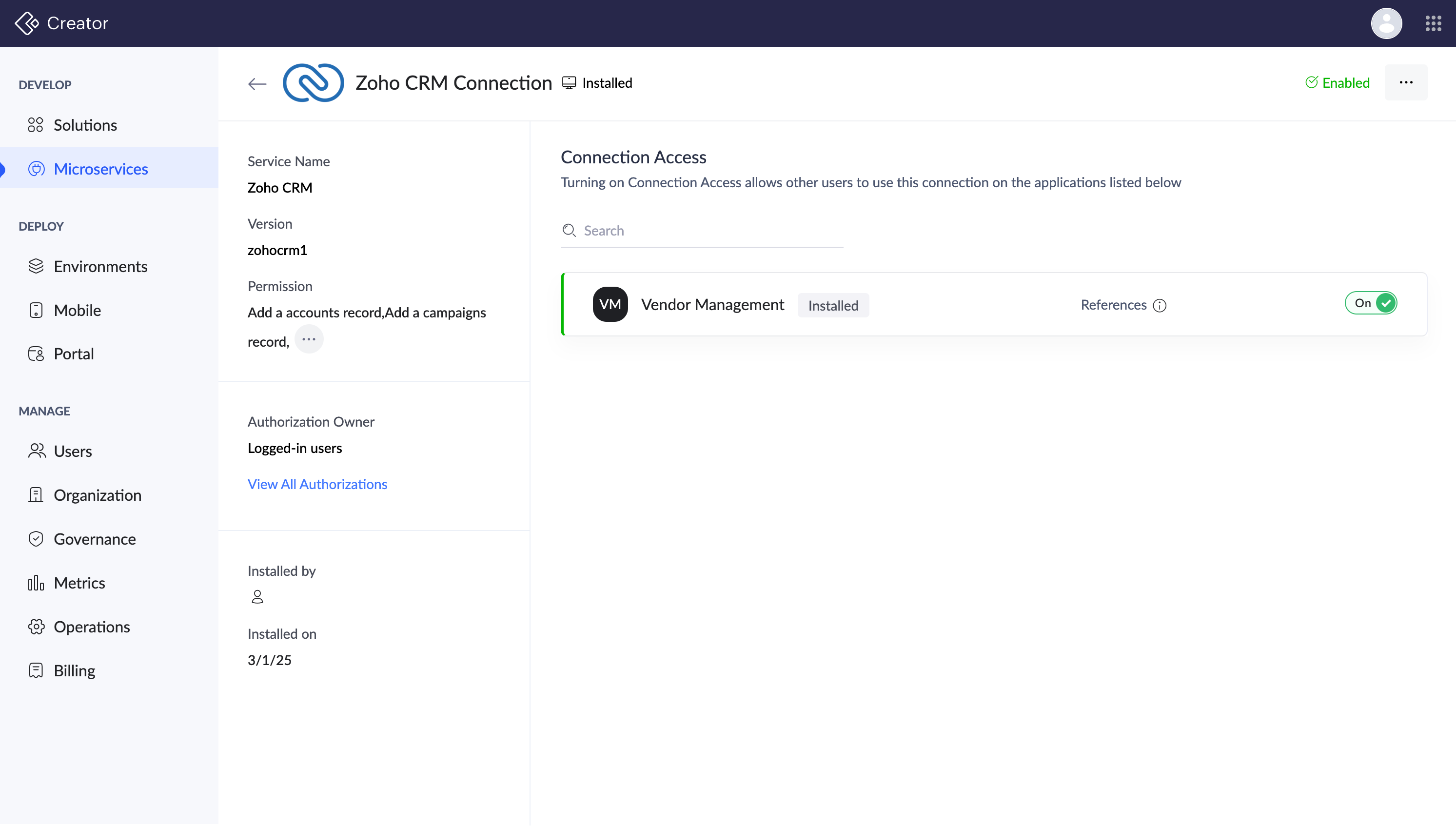Click the installed-by user icon
The image size is (1456, 826).
(x=257, y=597)
